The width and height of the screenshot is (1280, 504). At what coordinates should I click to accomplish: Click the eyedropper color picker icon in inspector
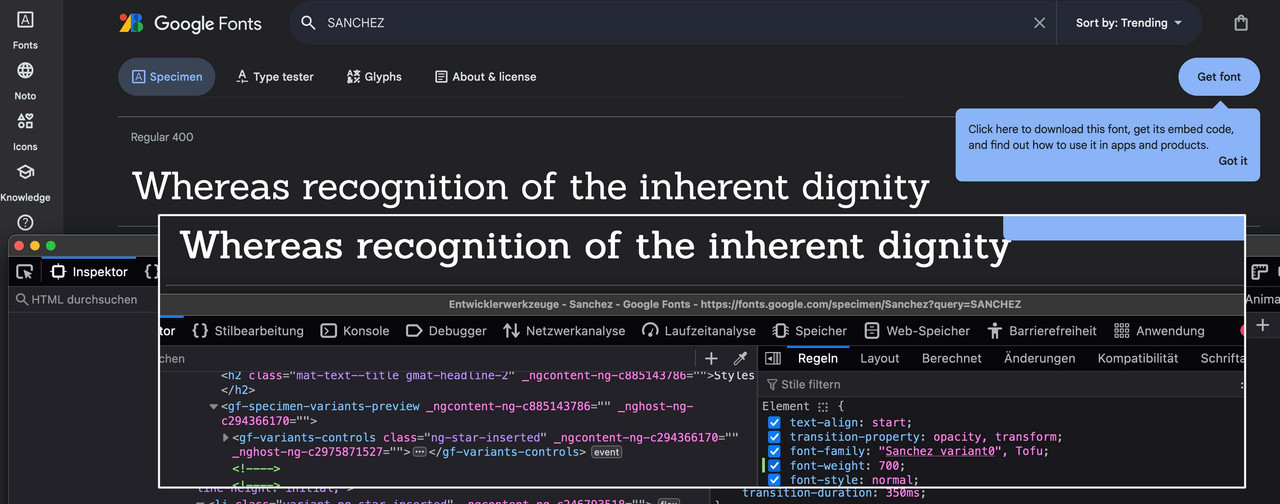click(741, 358)
